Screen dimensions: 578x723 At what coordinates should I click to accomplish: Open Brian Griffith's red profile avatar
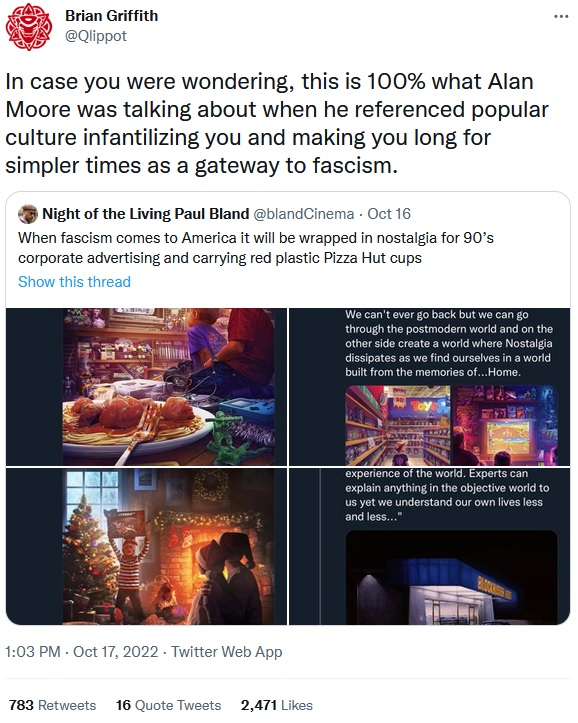pos(29,26)
